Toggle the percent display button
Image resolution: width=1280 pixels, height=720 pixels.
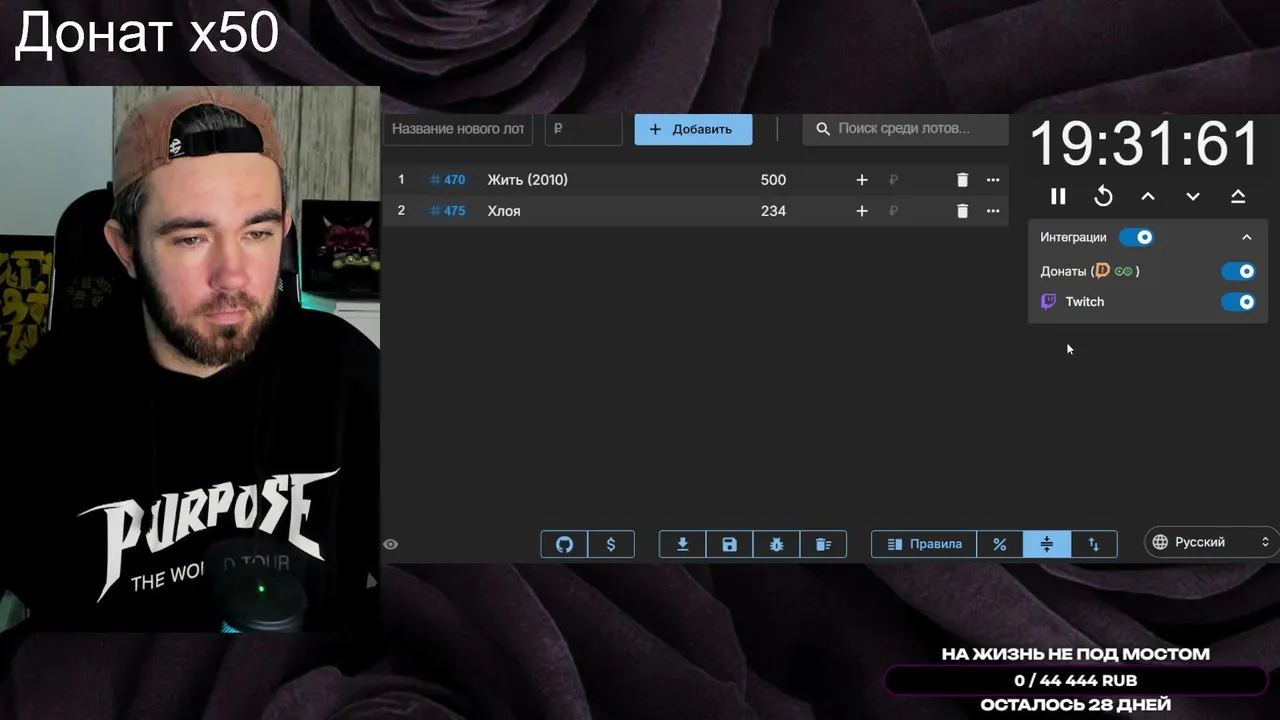click(x=1000, y=544)
